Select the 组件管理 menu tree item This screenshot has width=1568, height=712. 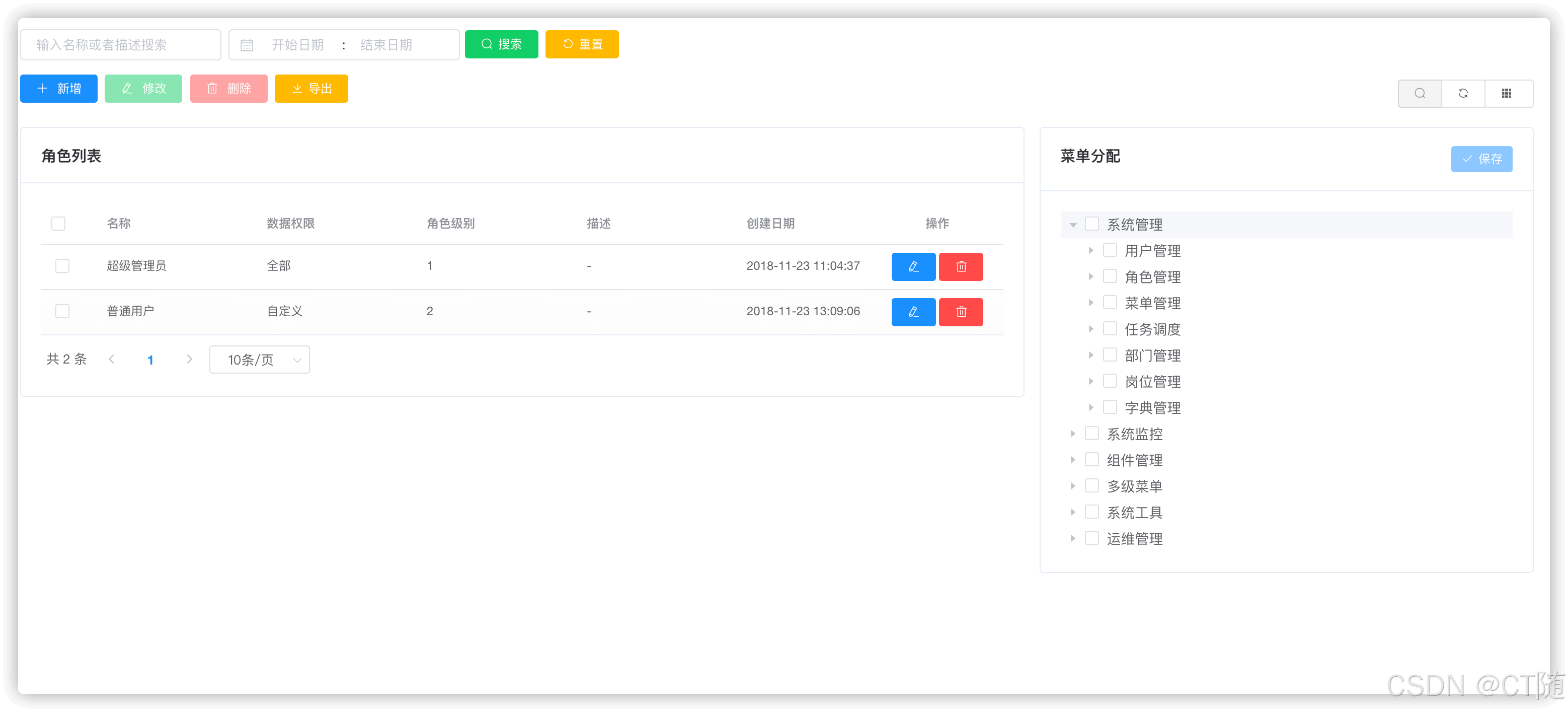[x=1134, y=460]
